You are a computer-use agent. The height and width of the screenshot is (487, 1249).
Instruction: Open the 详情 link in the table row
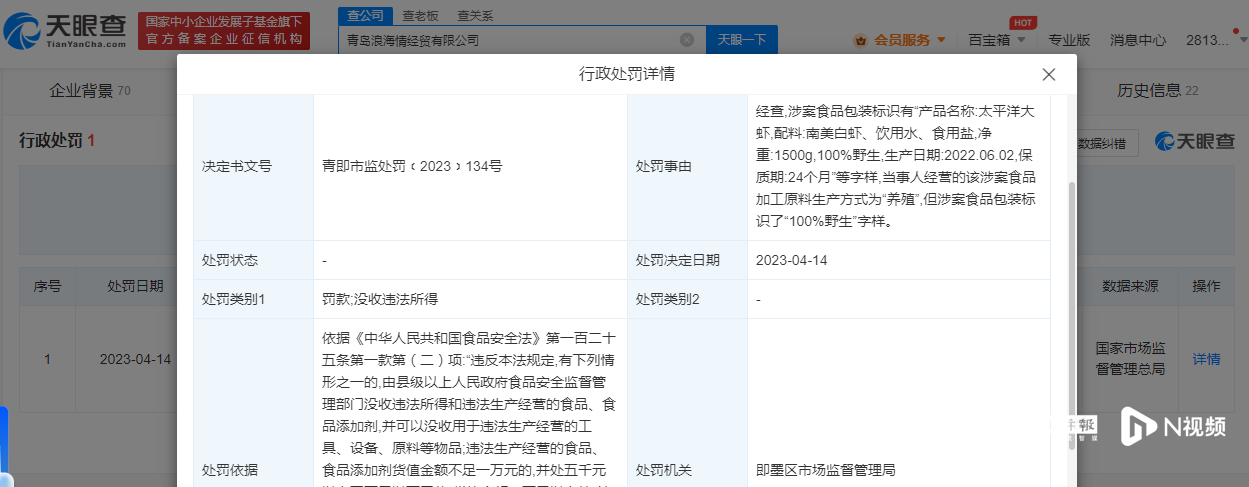click(1206, 359)
